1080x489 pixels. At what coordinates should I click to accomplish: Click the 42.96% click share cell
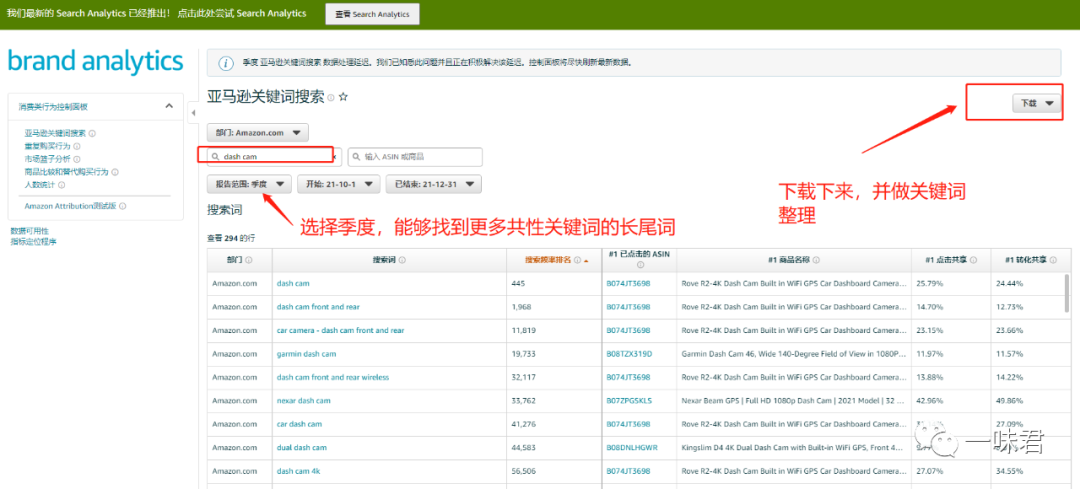[x=951, y=401]
